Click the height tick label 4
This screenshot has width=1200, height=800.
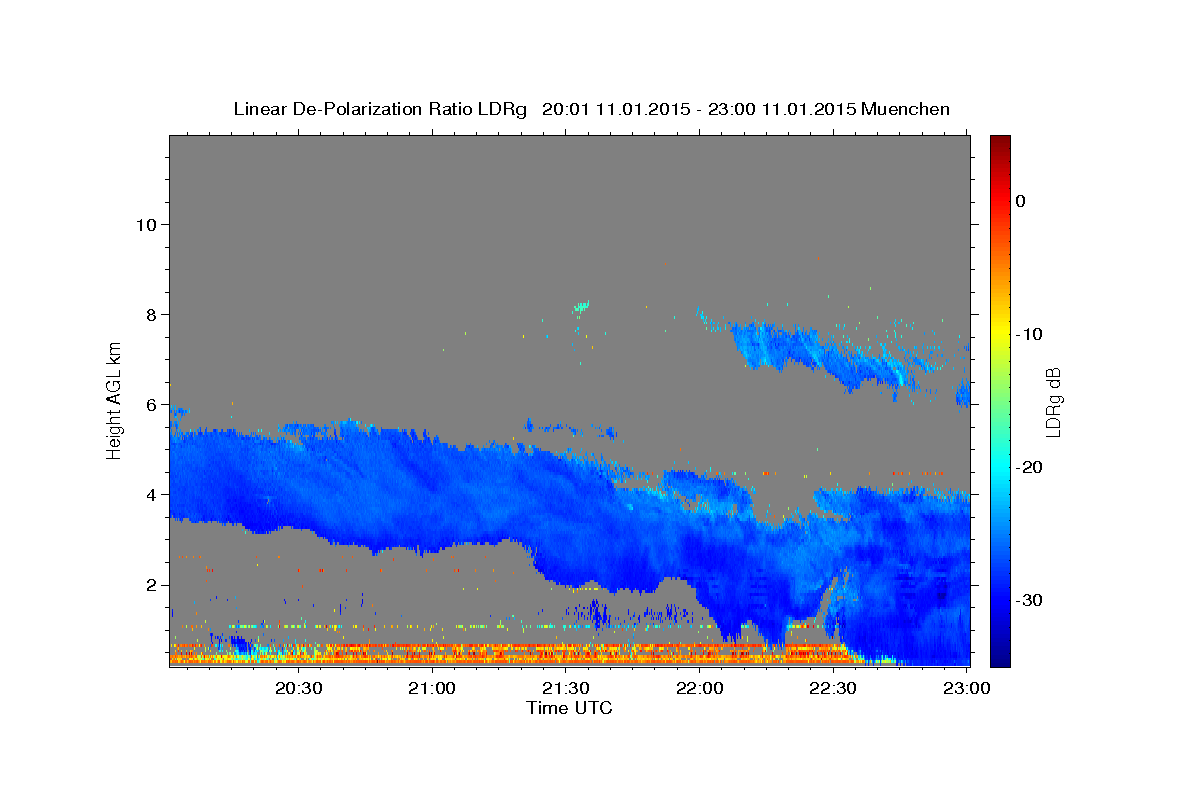[x=152, y=494]
